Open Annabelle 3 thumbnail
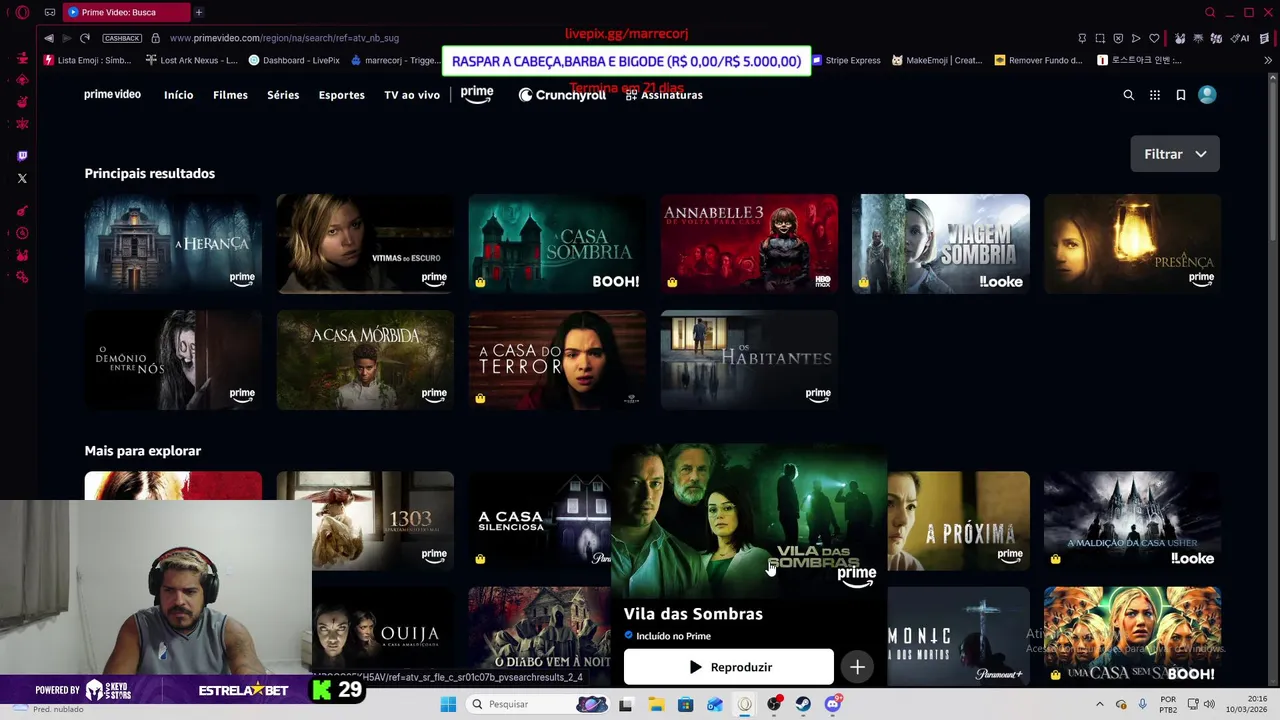Viewport: 1280px width, 720px height. tap(749, 244)
